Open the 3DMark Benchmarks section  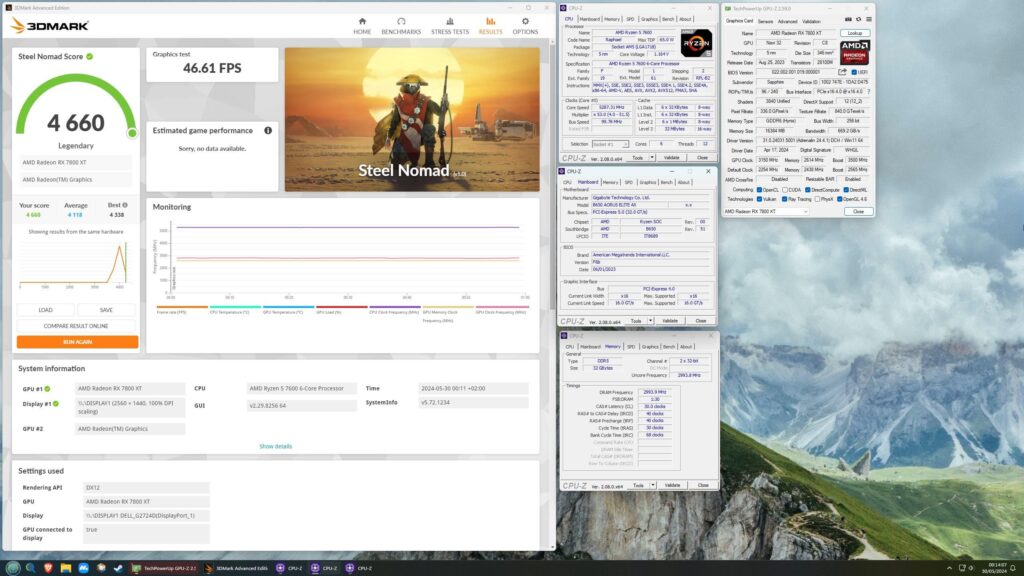[401, 25]
